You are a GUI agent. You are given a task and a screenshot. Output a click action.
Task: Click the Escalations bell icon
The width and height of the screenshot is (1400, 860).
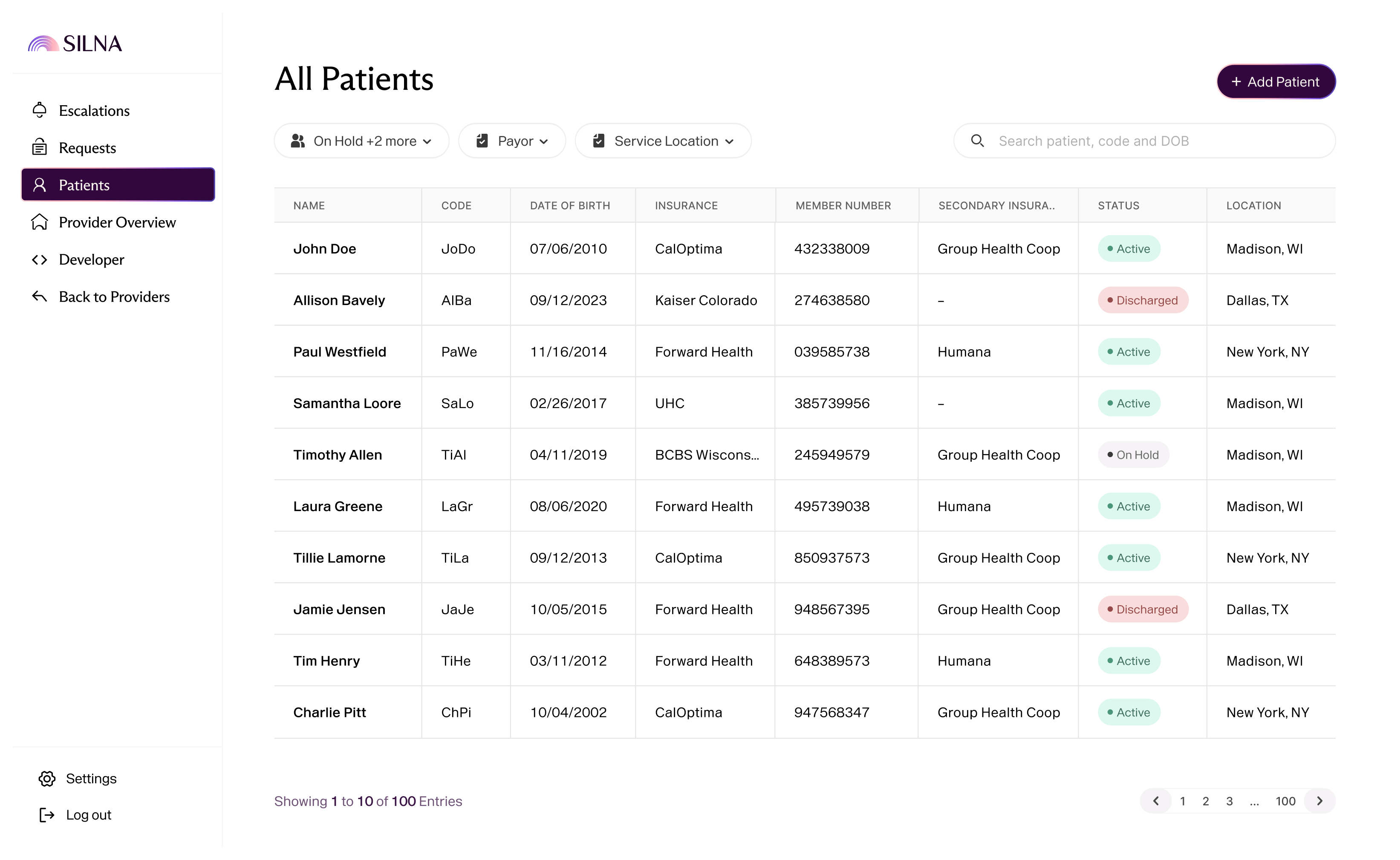click(39, 110)
